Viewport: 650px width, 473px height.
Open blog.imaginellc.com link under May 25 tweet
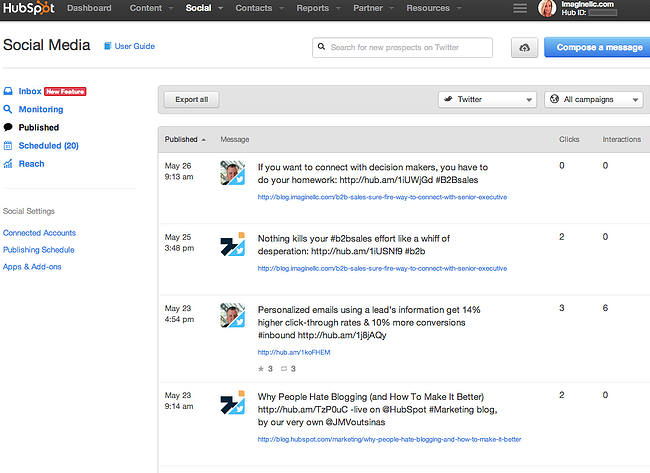click(382, 268)
